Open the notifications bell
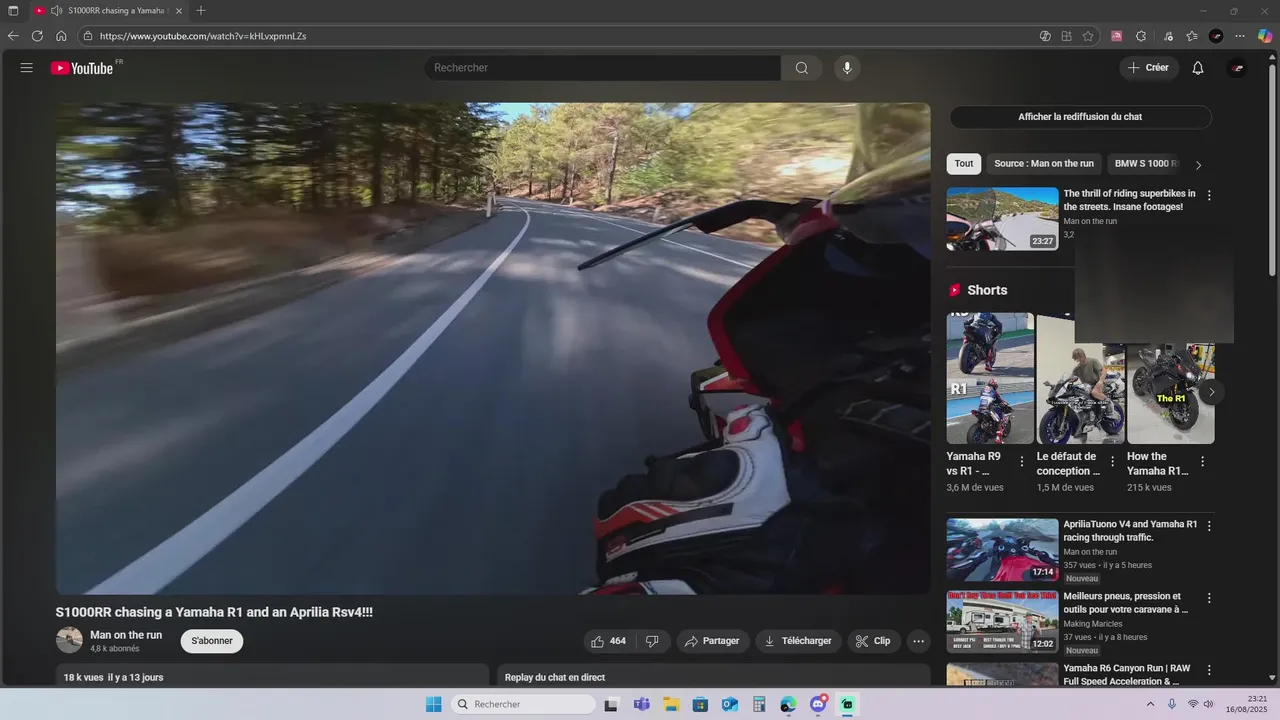Viewport: 1280px width, 720px height. click(1198, 68)
